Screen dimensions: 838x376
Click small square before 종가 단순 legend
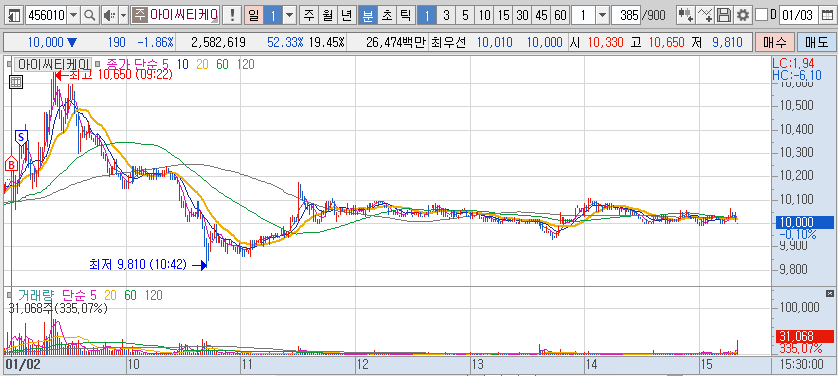[x=98, y=64]
